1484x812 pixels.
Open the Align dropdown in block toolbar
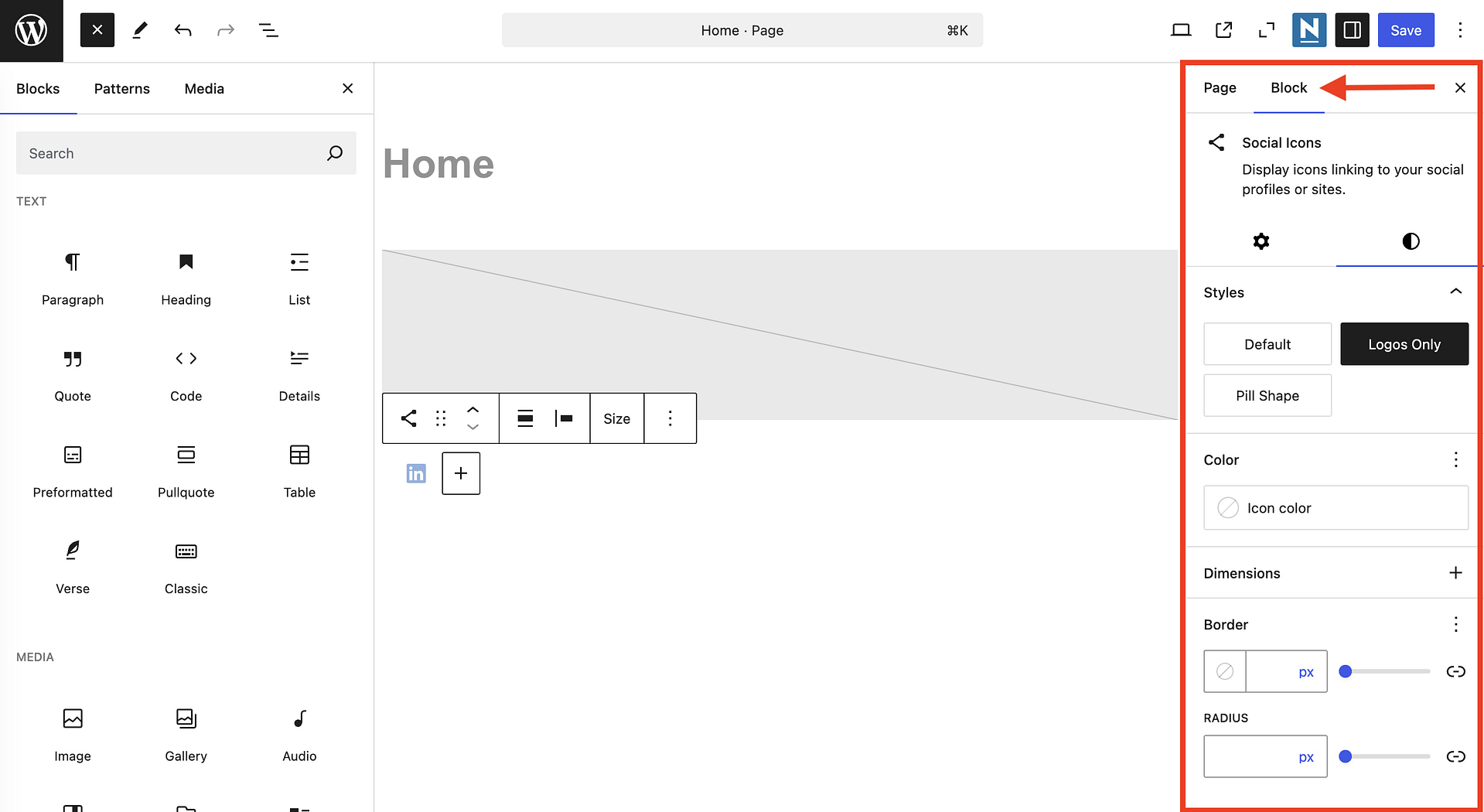point(525,418)
